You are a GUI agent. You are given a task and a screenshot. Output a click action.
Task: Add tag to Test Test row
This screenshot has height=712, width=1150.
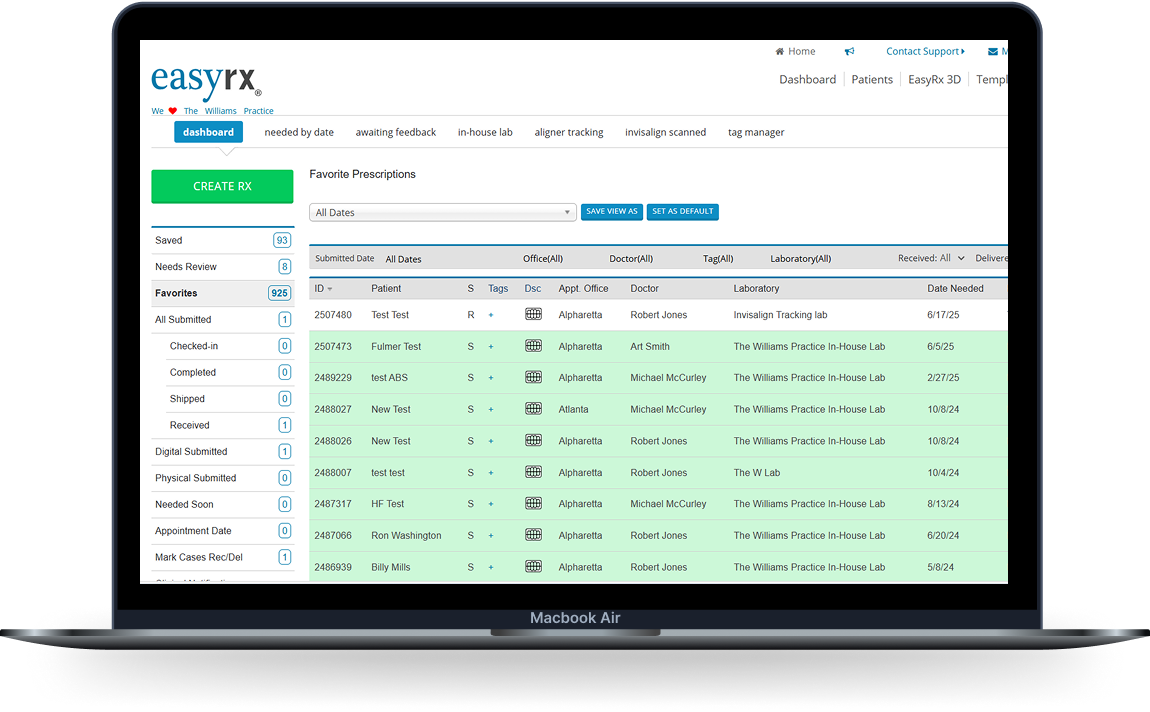point(491,315)
